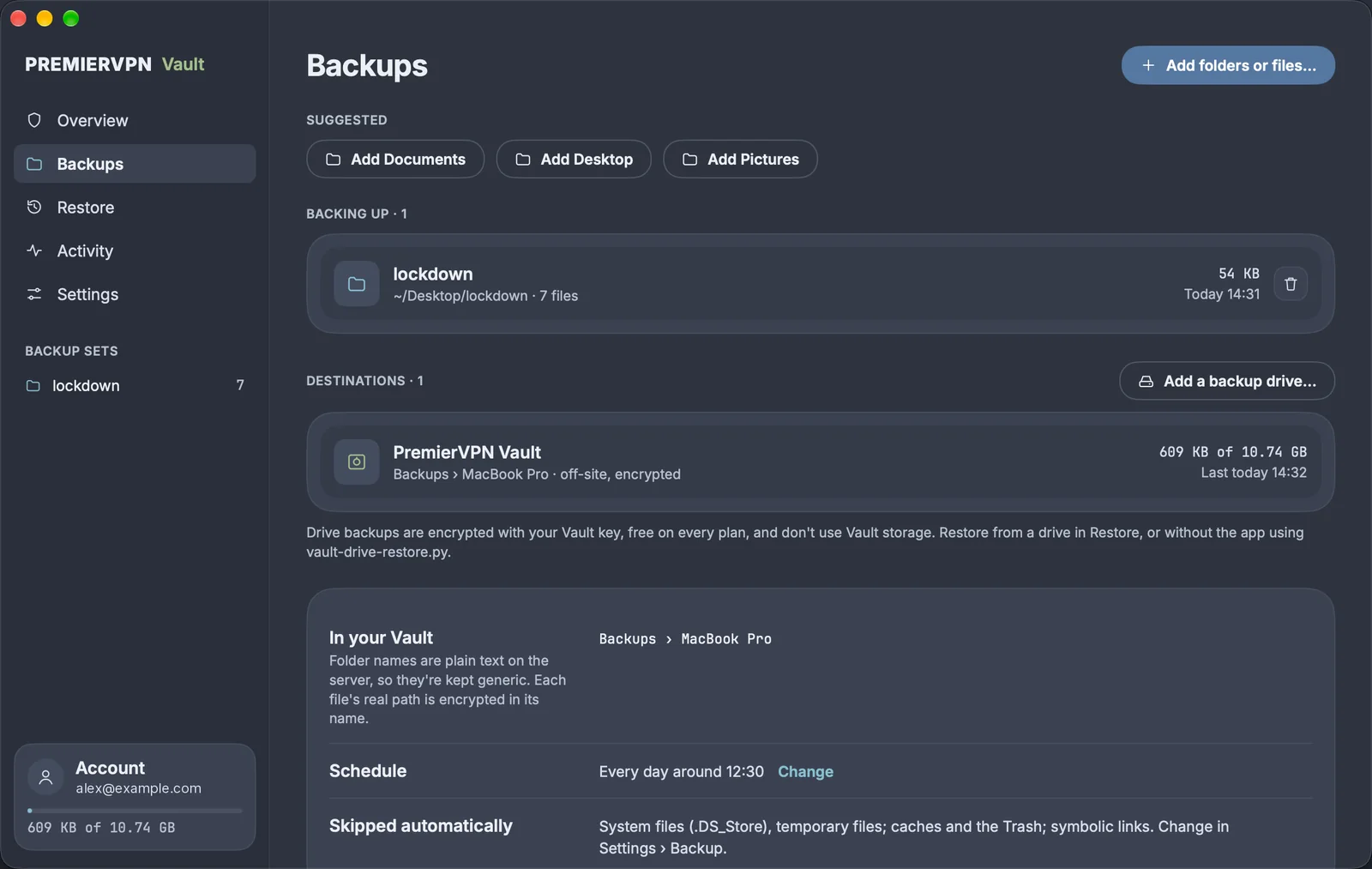Select Backups in the sidebar
Viewport: 1372px width, 869px height.
(135, 164)
